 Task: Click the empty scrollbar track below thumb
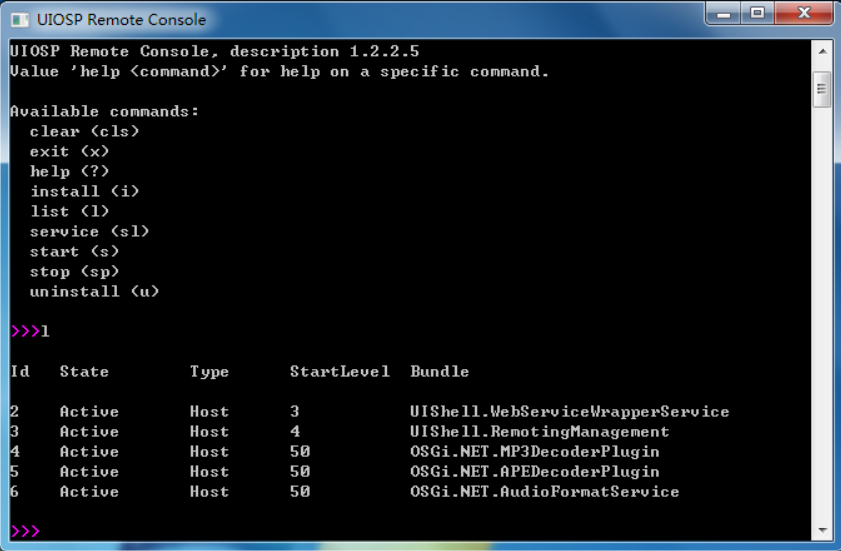click(822, 314)
